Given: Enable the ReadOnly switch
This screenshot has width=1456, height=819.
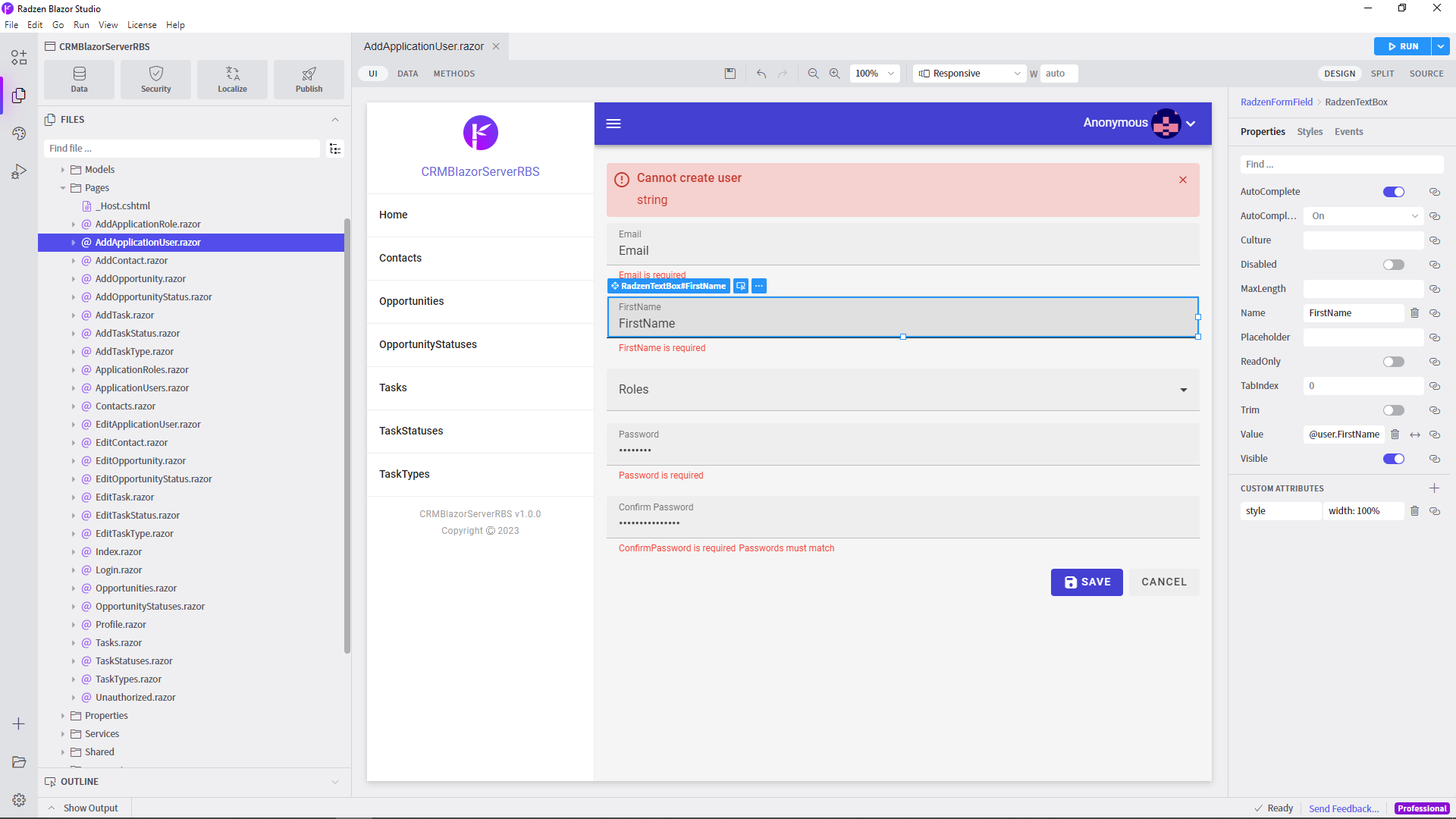Looking at the screenshot, I should click(x=1394, y=362).
